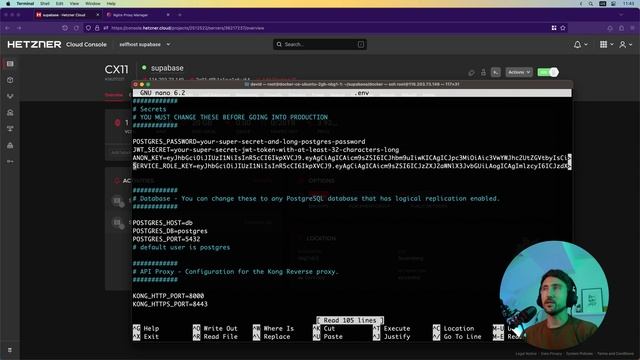This screenshot has height=360, width=640.
Task: Click the browser address bar URL
Action: [188, 28]
